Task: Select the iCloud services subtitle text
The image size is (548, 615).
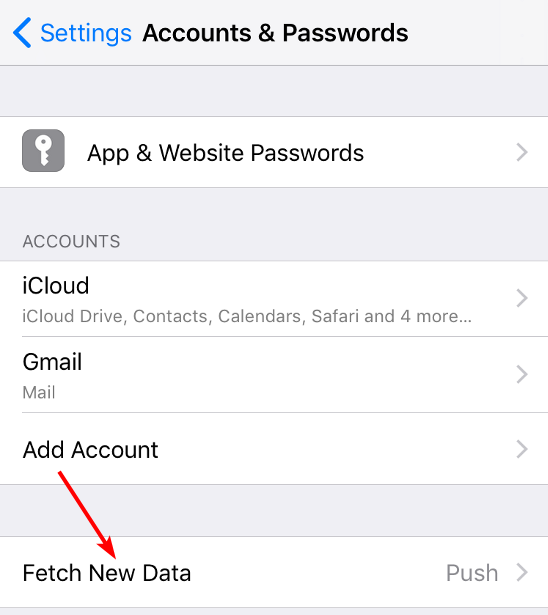Action: [x=247, y=316]
